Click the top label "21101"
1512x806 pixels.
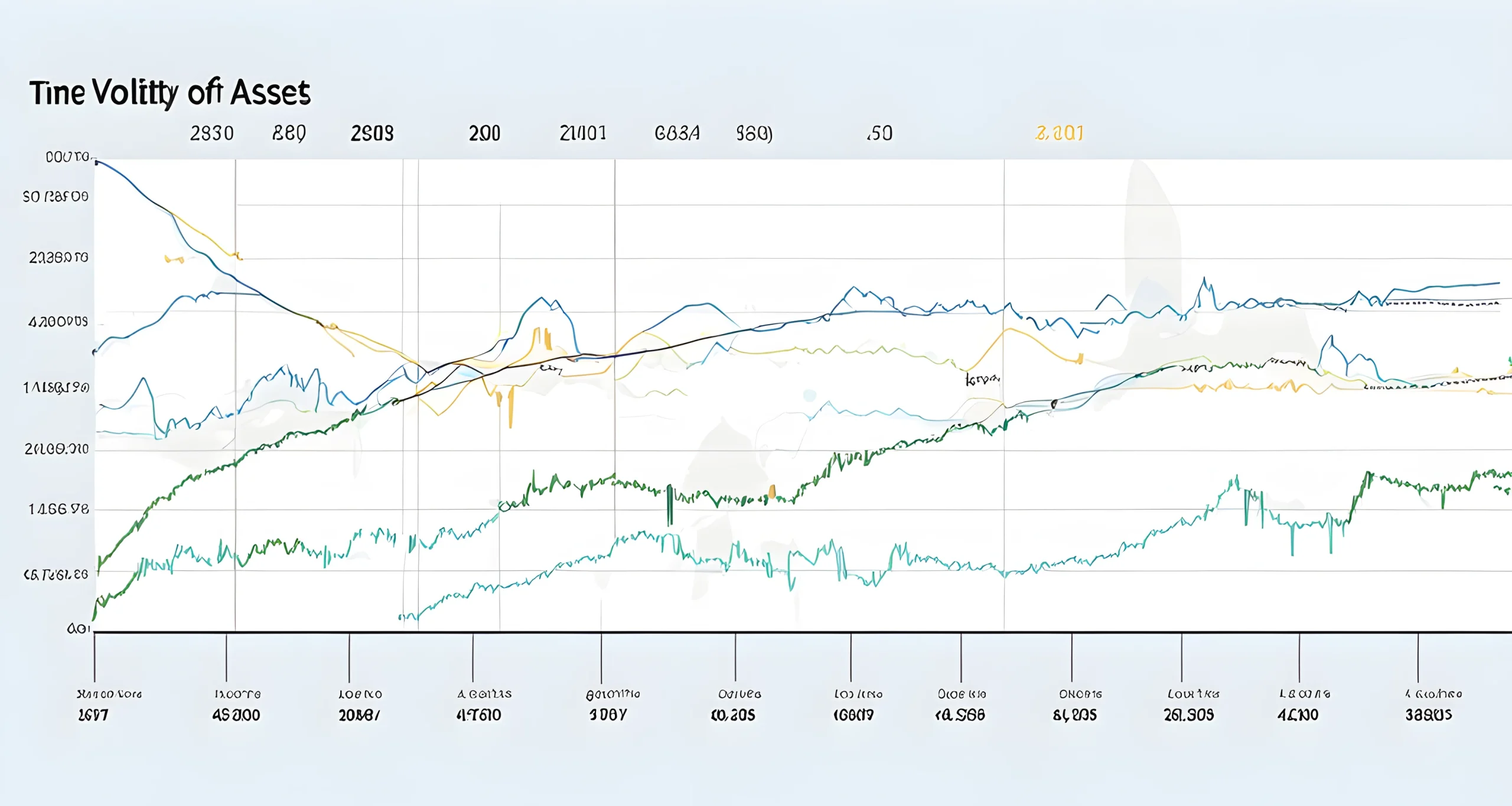click(583, 133)
